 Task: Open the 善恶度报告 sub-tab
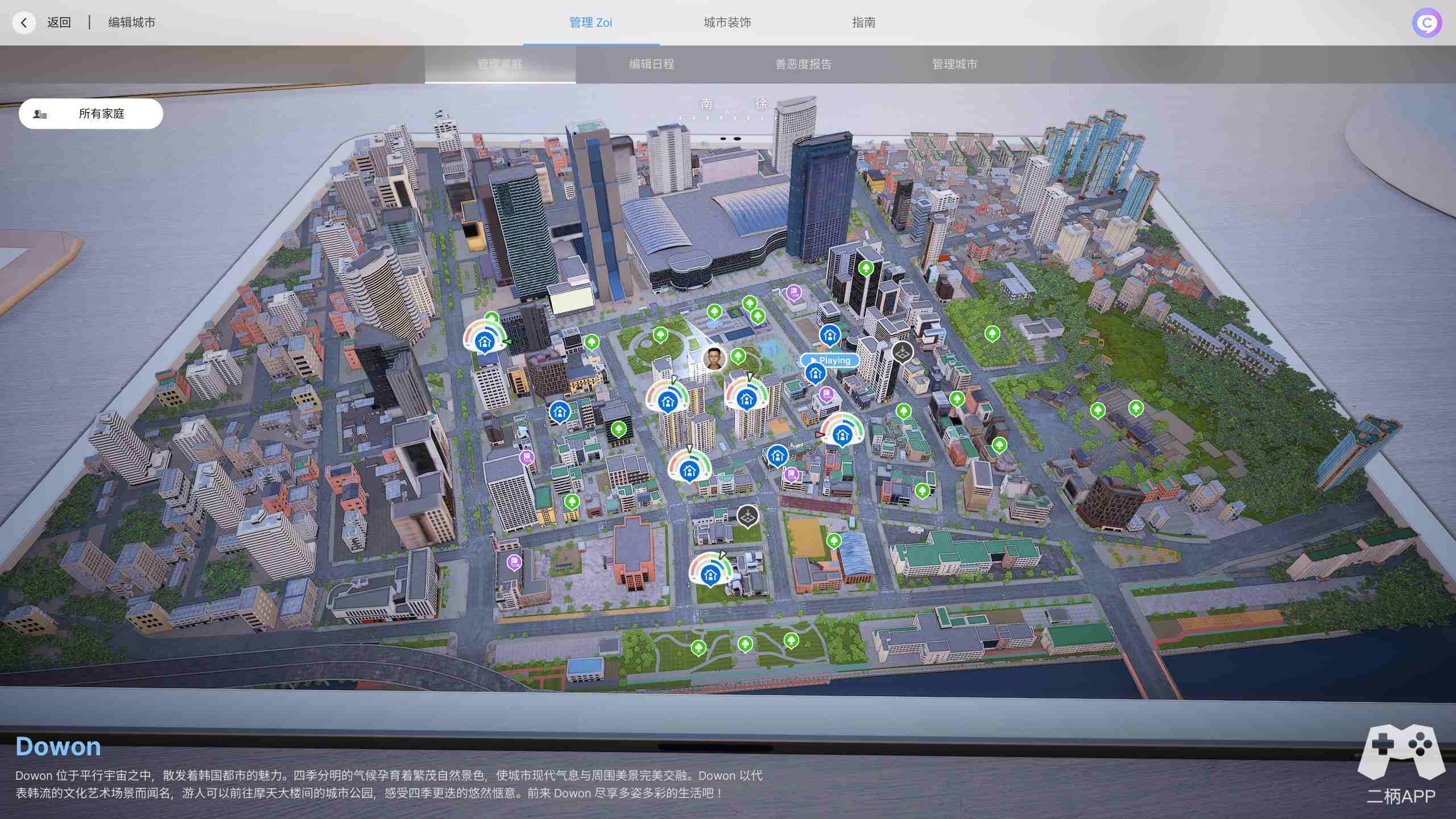pos(803,64)
